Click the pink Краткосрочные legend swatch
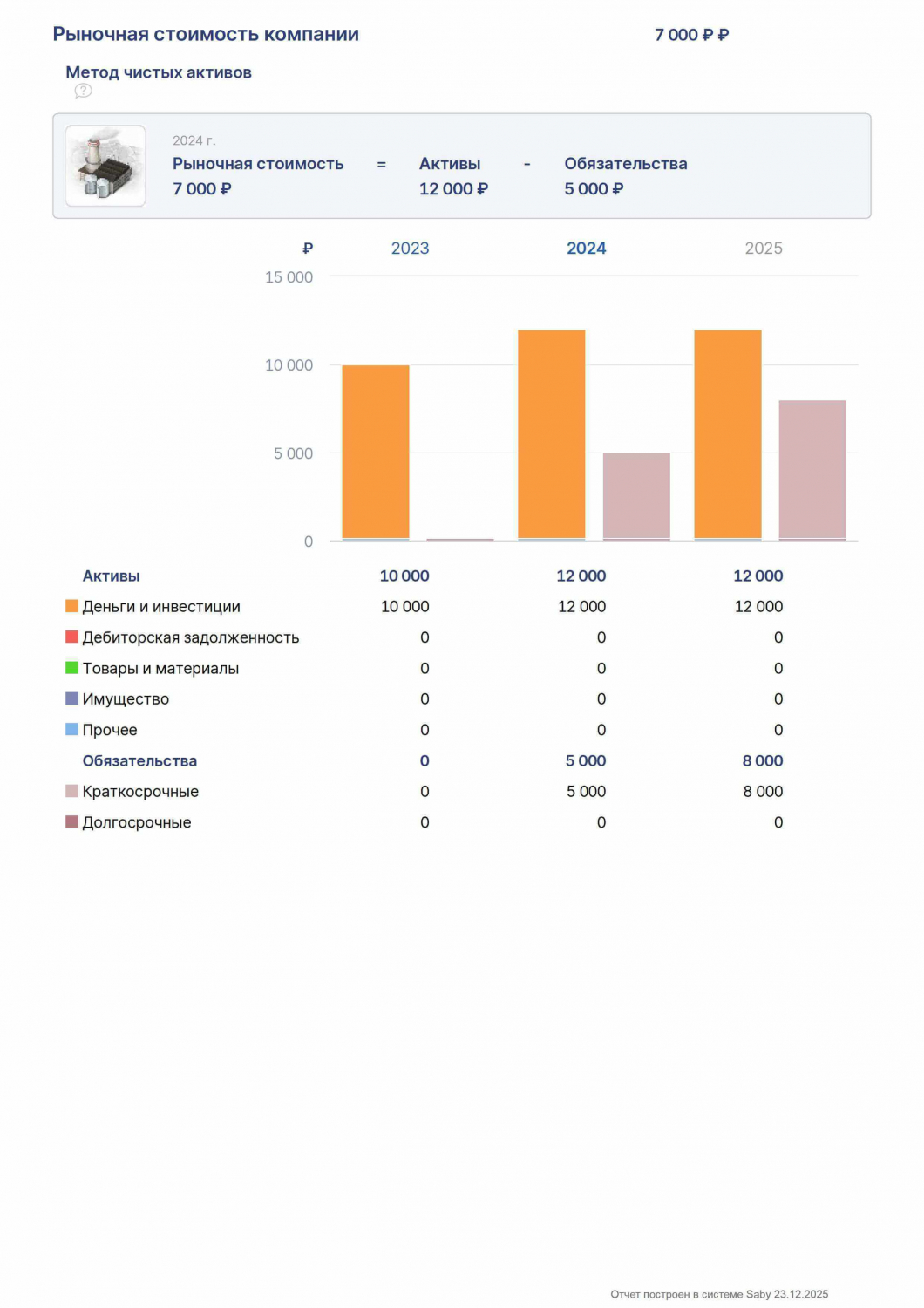Image resolution: width=924 pixels, height=1308 pixels. [71, 791]
